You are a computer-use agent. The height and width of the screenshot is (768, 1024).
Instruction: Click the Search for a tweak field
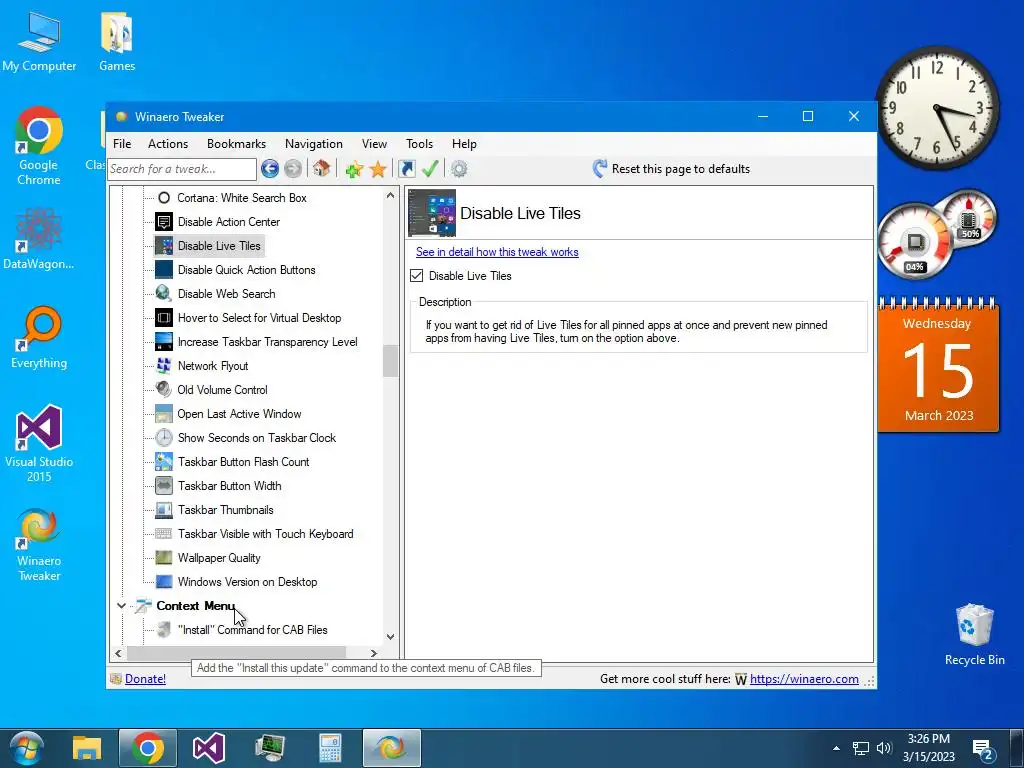coord(182,169)
